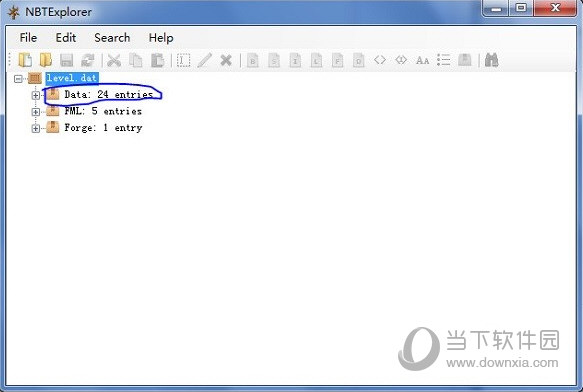Add a Long tag (L icon)

(x=316, y=60)
